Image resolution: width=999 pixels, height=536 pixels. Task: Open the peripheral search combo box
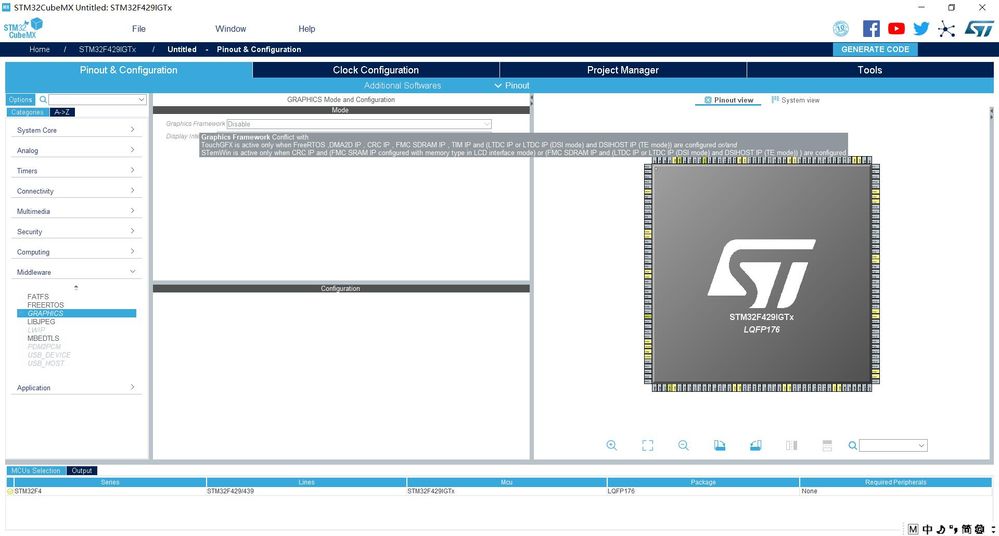coord(97,99)
